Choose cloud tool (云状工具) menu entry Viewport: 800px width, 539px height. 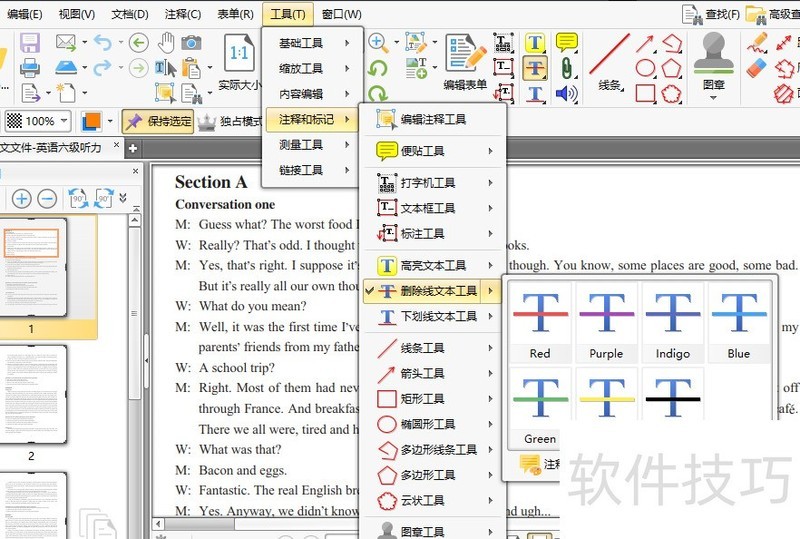point(433,500)
